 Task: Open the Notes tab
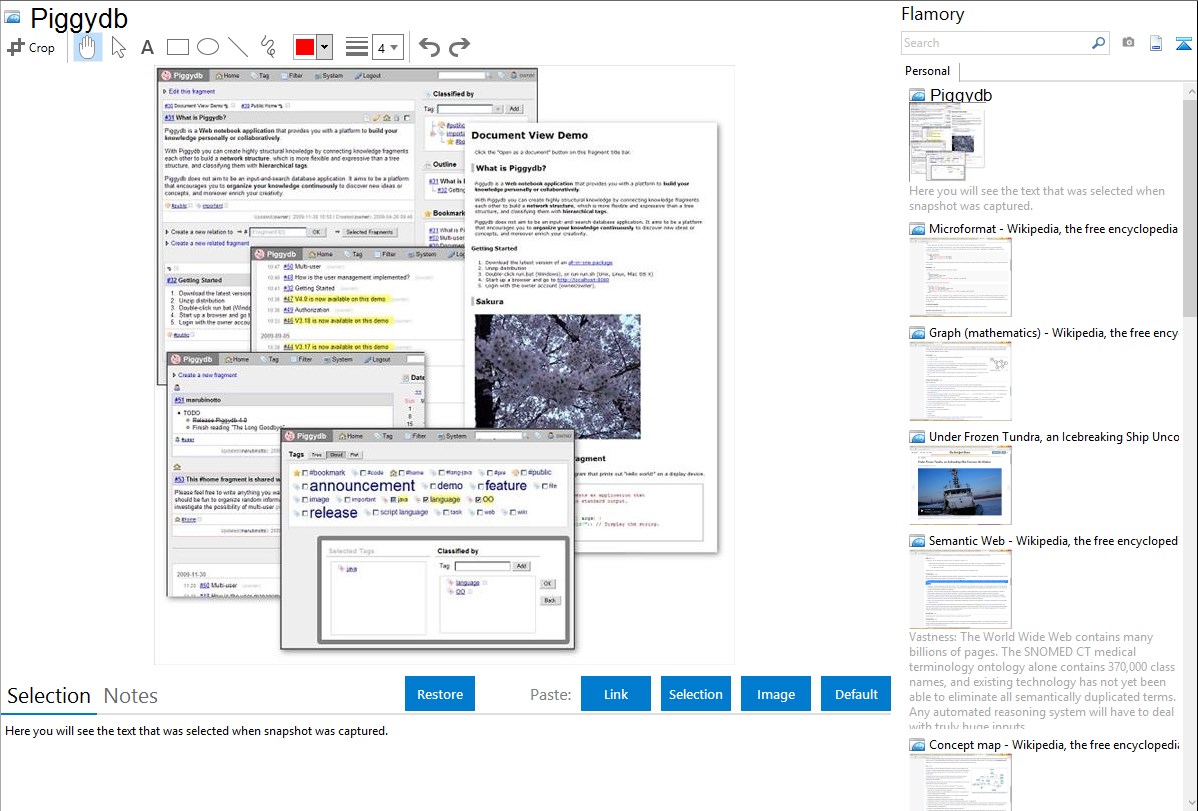coord(131,696)
